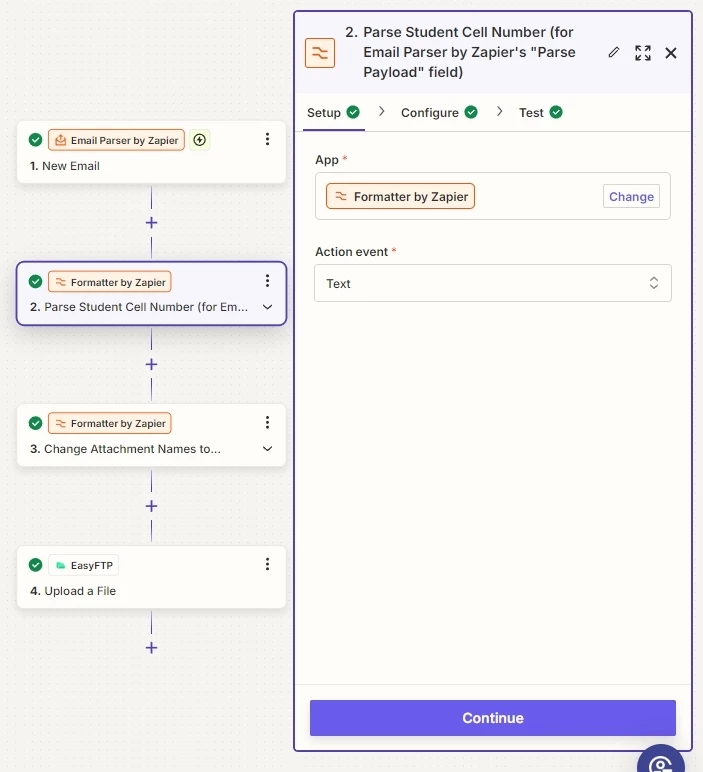The height and width of the screenshot is (772, 703).
Task: Click the green check status icon on EasyFTP step
Action: [35, 565]
